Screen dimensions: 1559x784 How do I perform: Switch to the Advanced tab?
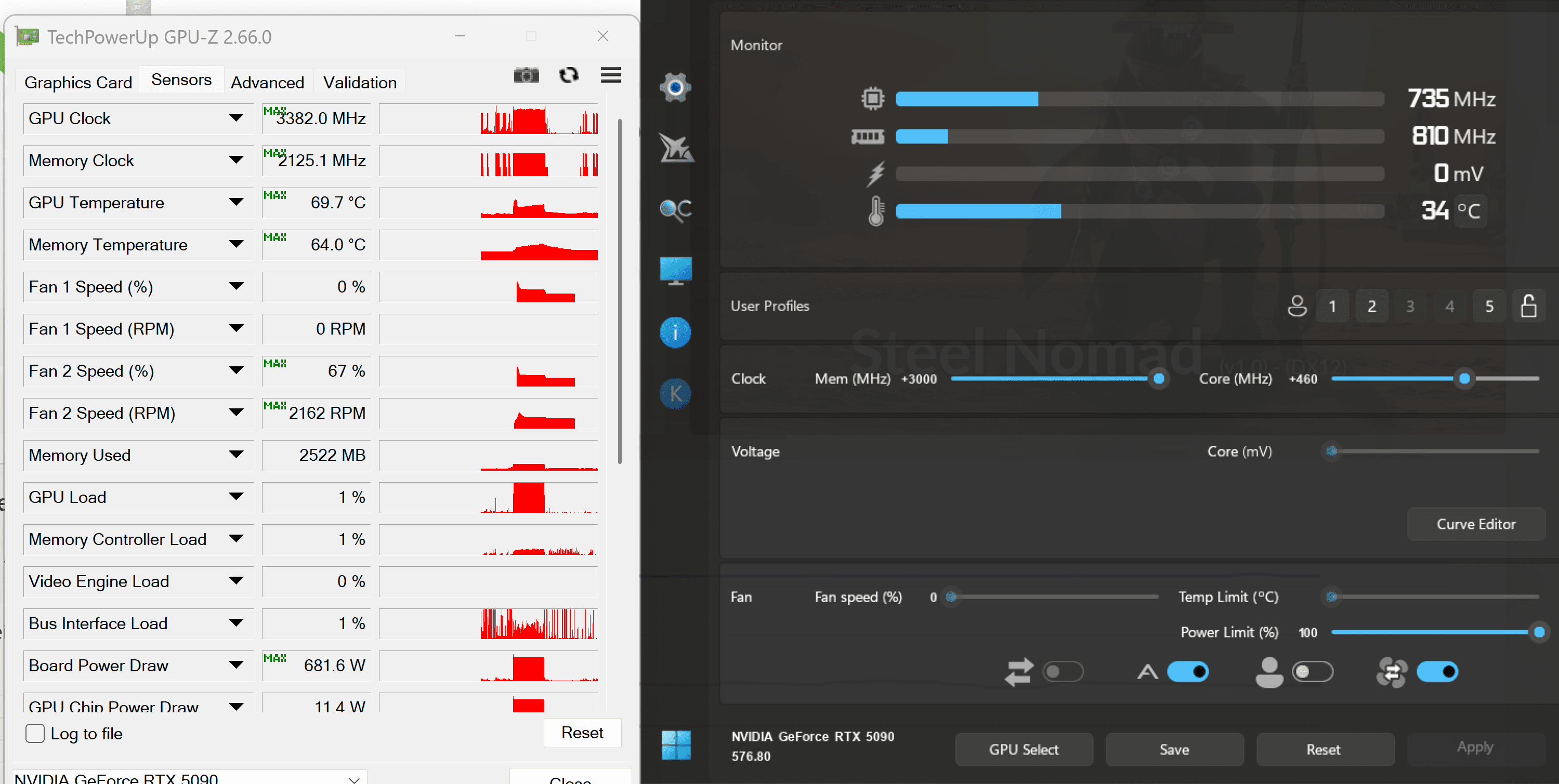[267, 83]
